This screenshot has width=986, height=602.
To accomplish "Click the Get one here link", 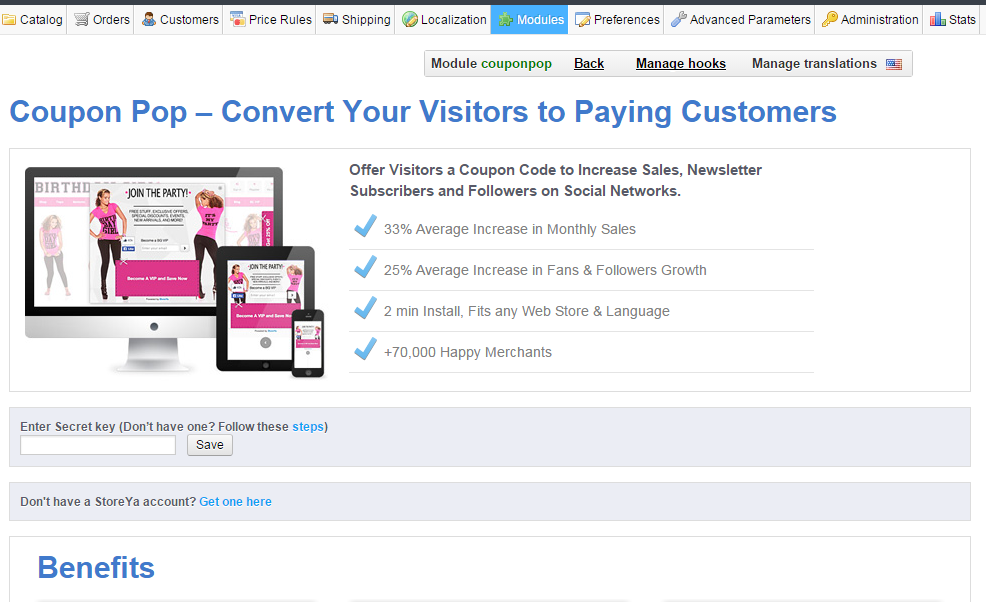I will coord(235,502).
